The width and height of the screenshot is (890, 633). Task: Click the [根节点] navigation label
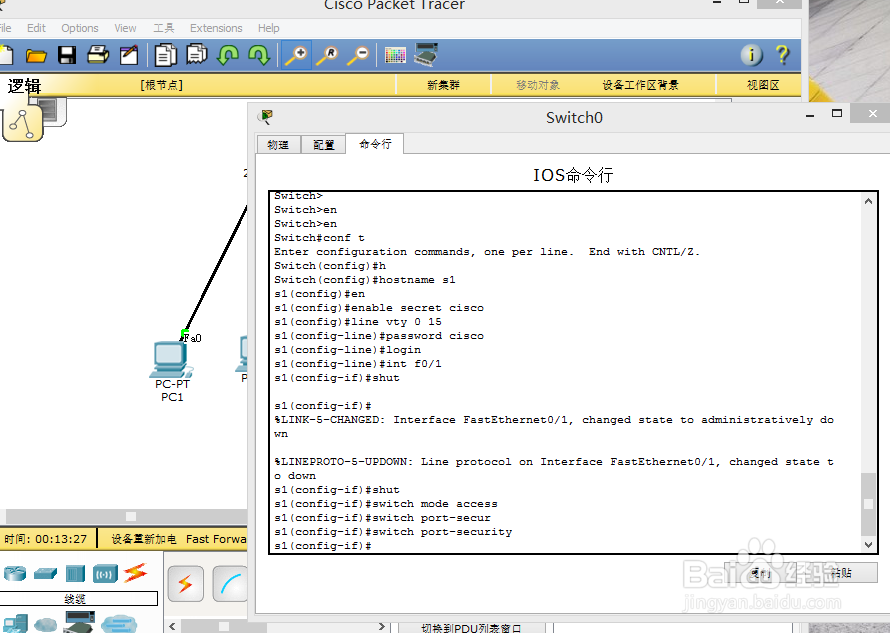coord(162,85)
